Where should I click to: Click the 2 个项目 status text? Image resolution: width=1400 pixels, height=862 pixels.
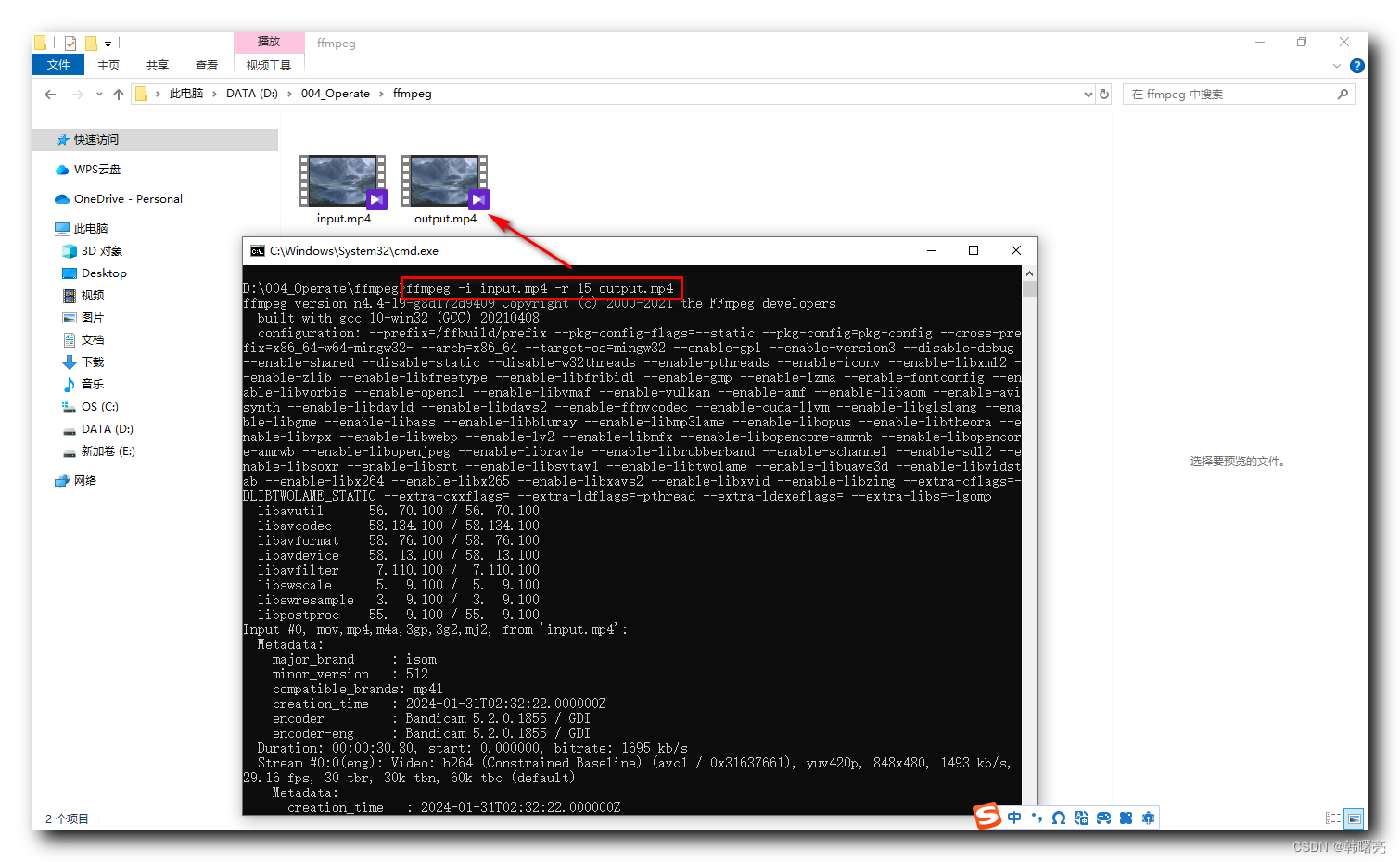point(67,819)
